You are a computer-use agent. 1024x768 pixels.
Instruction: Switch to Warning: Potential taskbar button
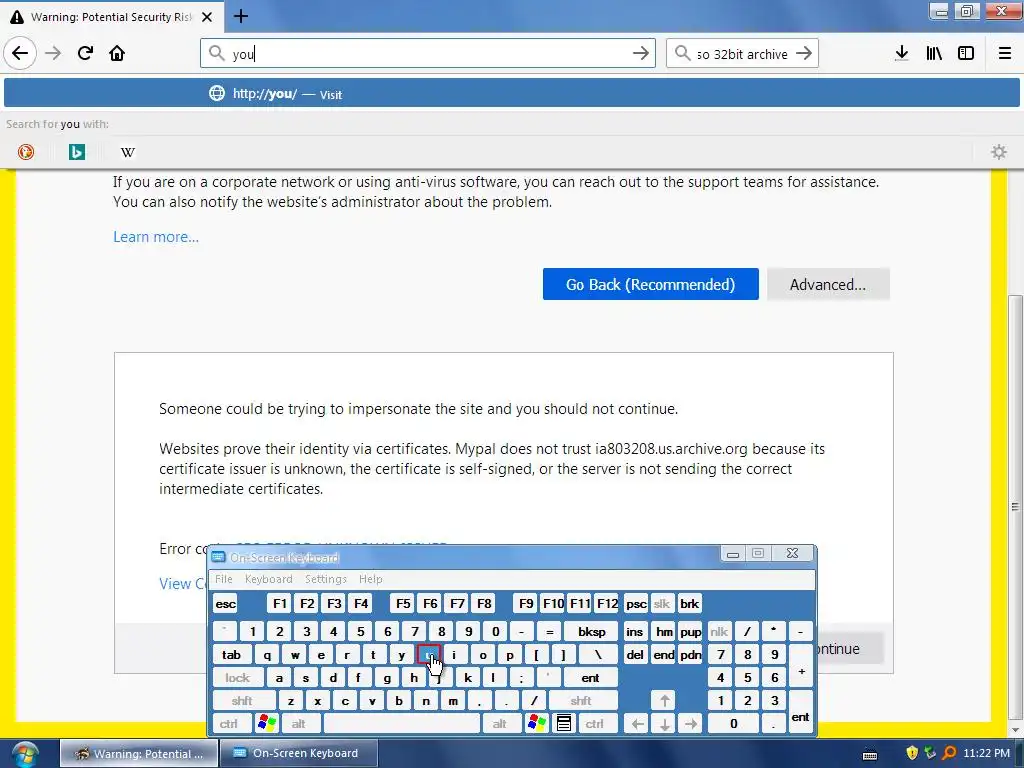(138, 753)
